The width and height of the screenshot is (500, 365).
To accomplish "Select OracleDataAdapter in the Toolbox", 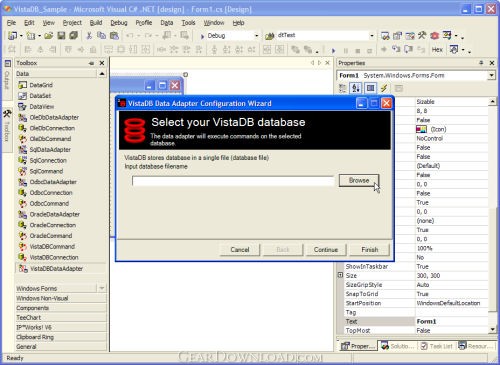I will pyautogui.click(x=55, y=214).
